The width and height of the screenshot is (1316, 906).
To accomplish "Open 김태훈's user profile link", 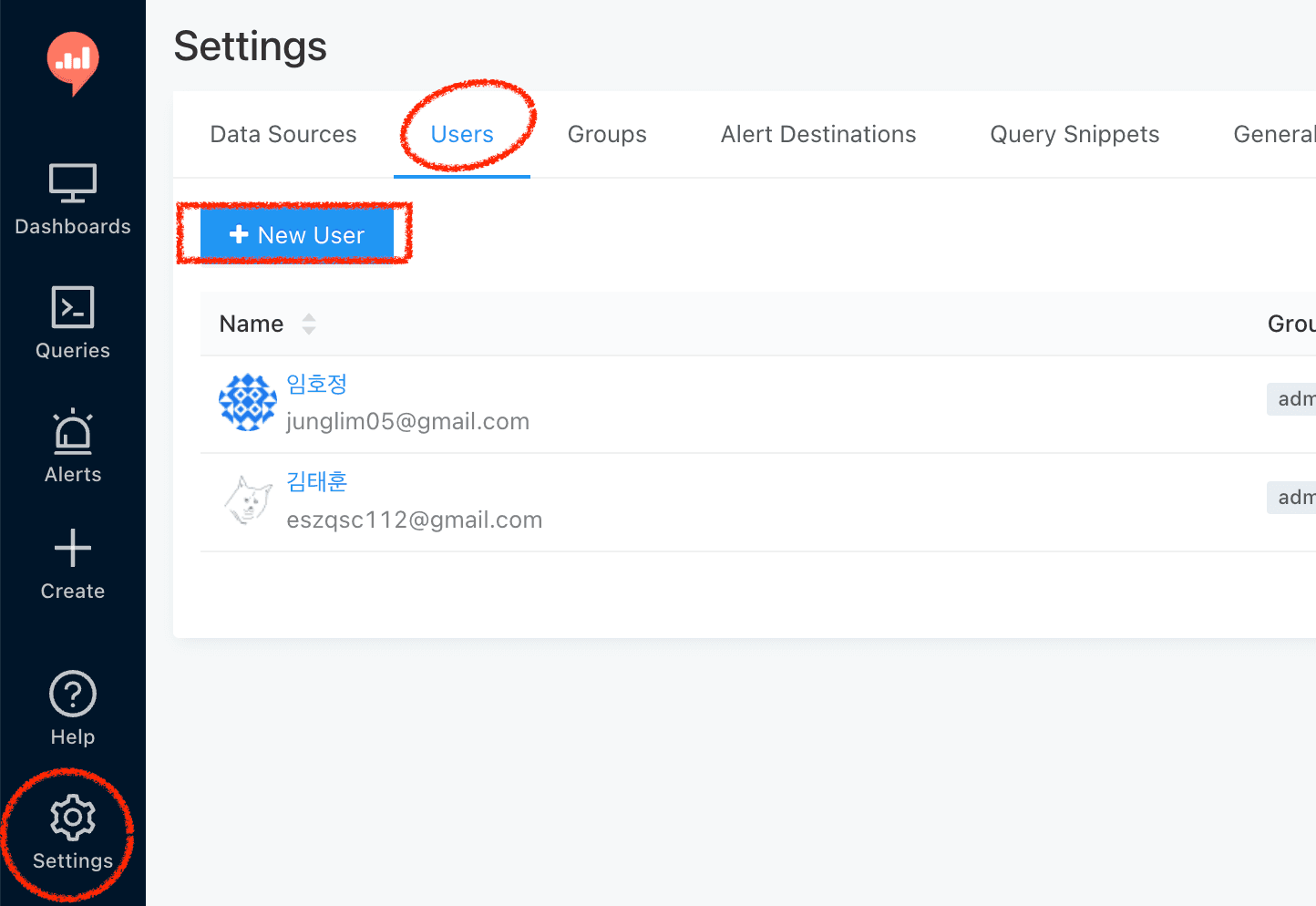I will click(x=316, y=482).
